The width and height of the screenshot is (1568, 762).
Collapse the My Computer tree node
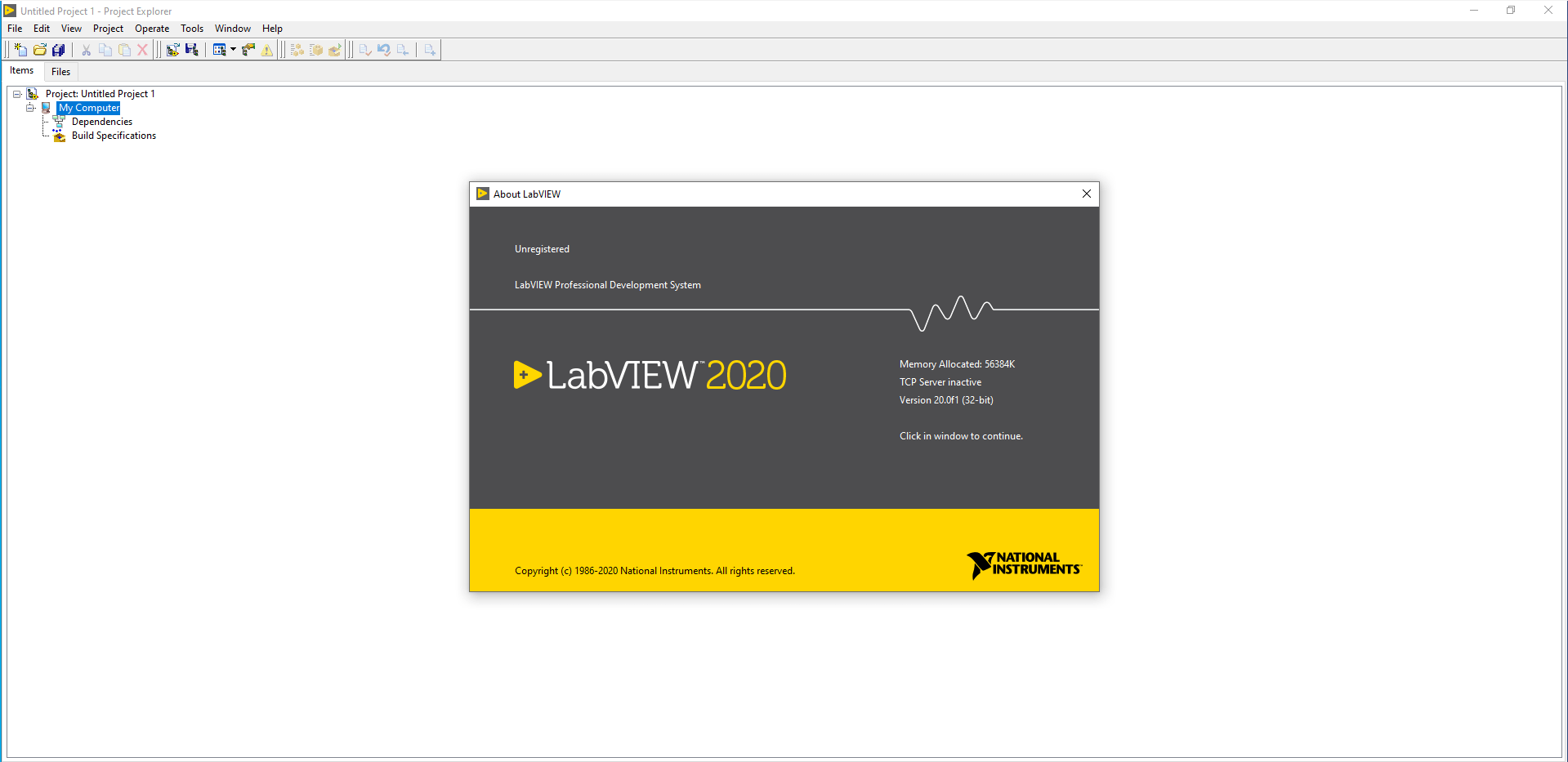[30, 108]
